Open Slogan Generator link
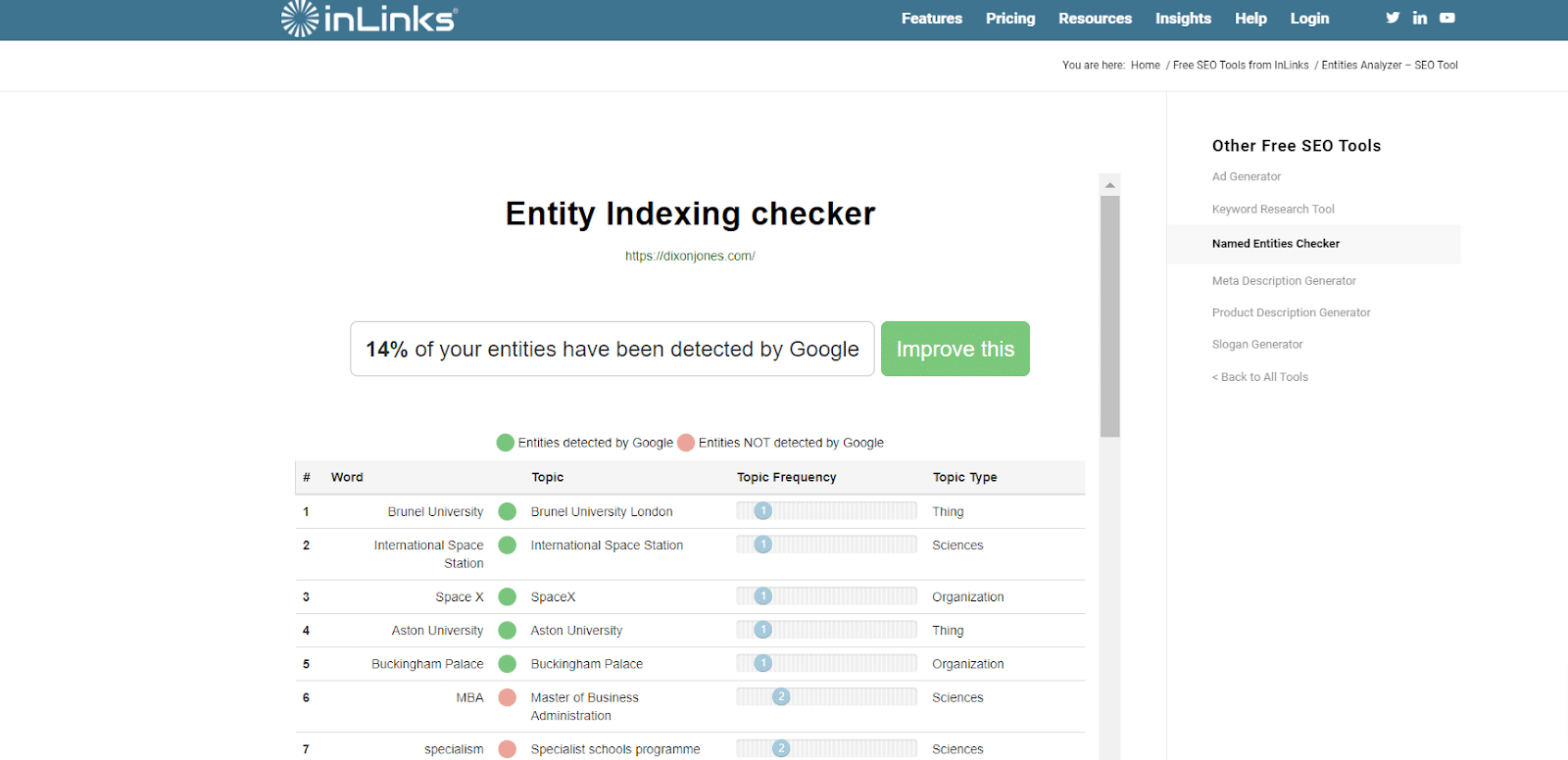This screenshot has height=760, width=1568. point(1257,345)
